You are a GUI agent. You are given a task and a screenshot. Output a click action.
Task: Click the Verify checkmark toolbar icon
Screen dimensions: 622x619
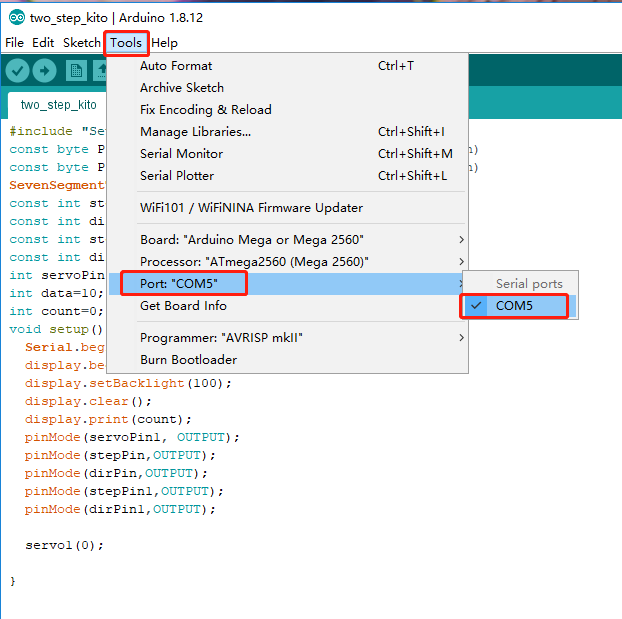pyautogui.click(x=17, y=70)
